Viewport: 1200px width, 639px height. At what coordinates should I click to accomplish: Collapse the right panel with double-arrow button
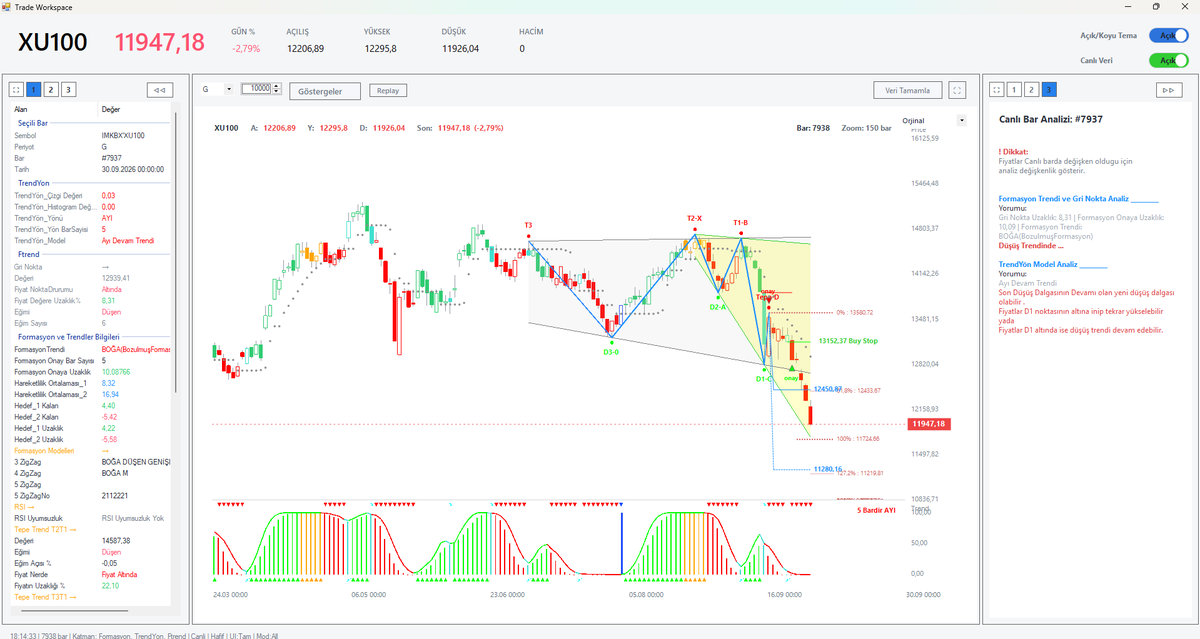[x=1167, y=90]
